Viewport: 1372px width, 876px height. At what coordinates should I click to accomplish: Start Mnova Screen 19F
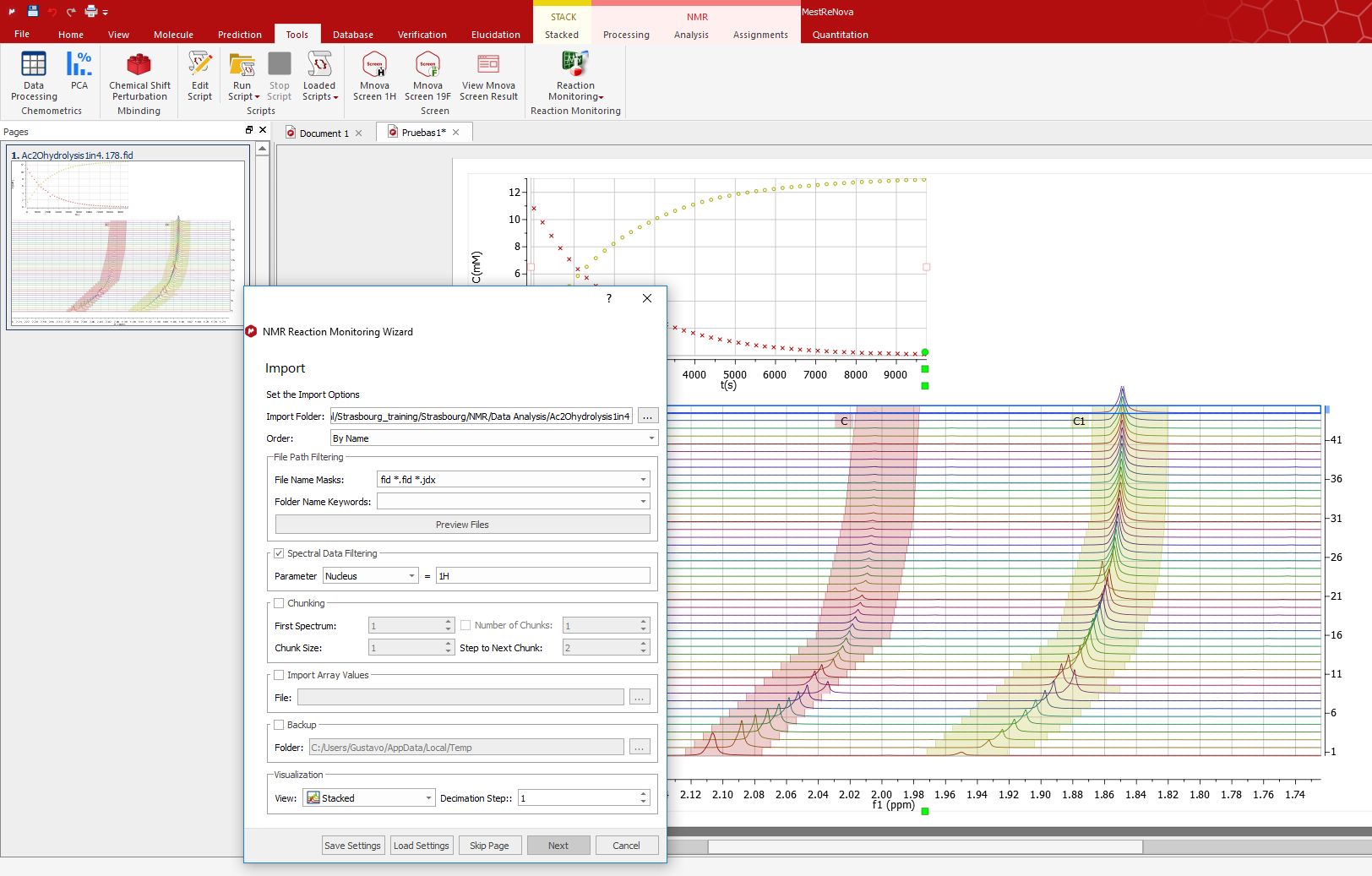(427, 76)
